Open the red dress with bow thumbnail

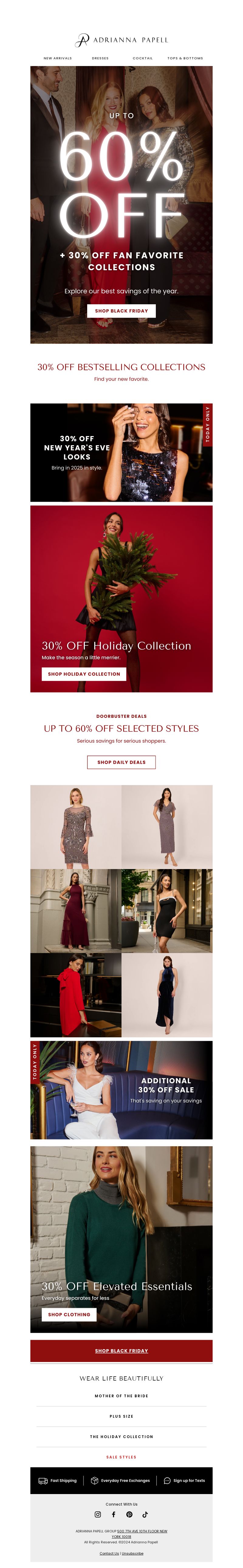(76, 995)
